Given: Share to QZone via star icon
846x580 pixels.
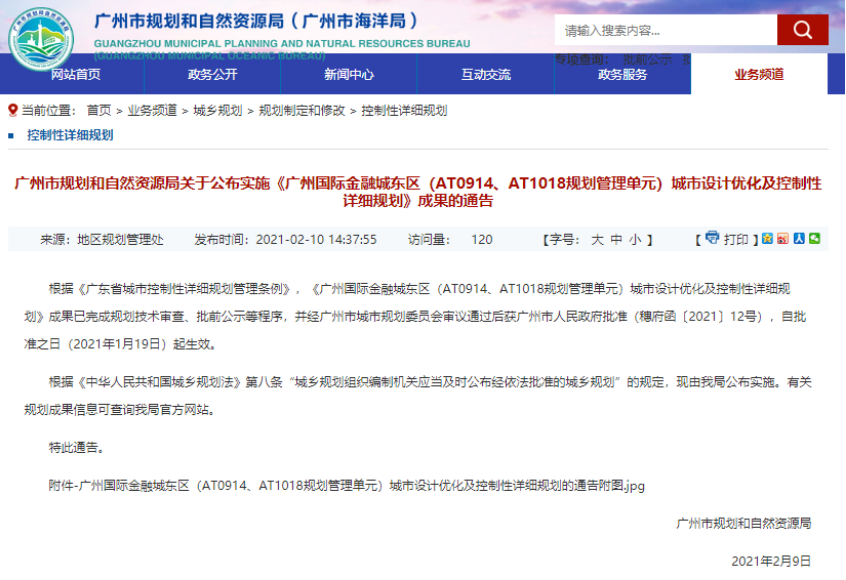Looking at the screenshot, I should coord(767,238).
